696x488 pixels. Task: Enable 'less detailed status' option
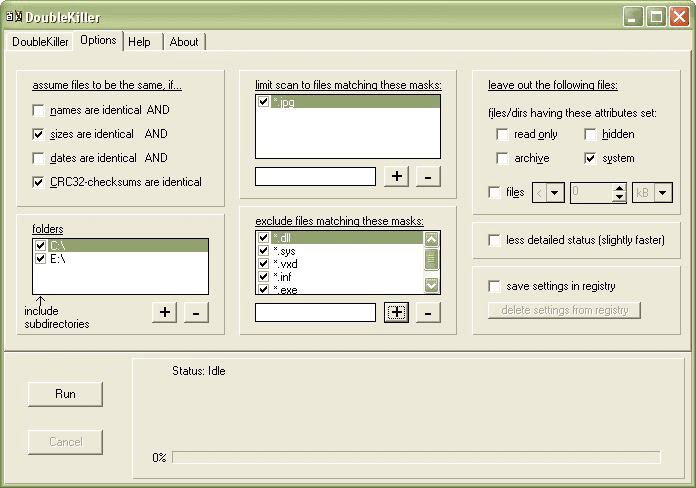494,240
